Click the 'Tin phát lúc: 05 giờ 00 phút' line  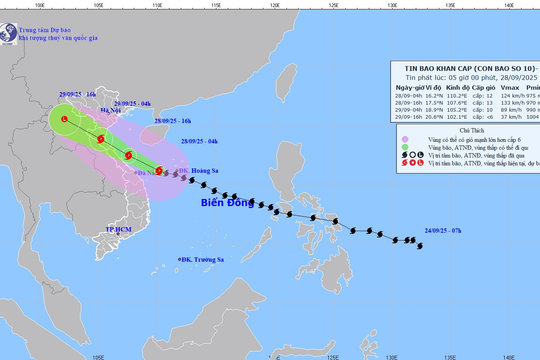[x=451, y=78]
